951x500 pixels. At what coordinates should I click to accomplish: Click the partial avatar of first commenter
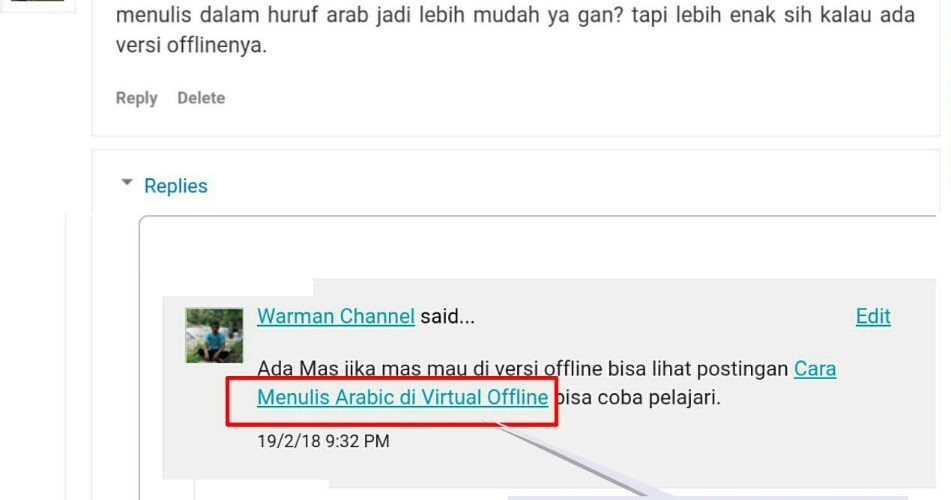point(37,1)
